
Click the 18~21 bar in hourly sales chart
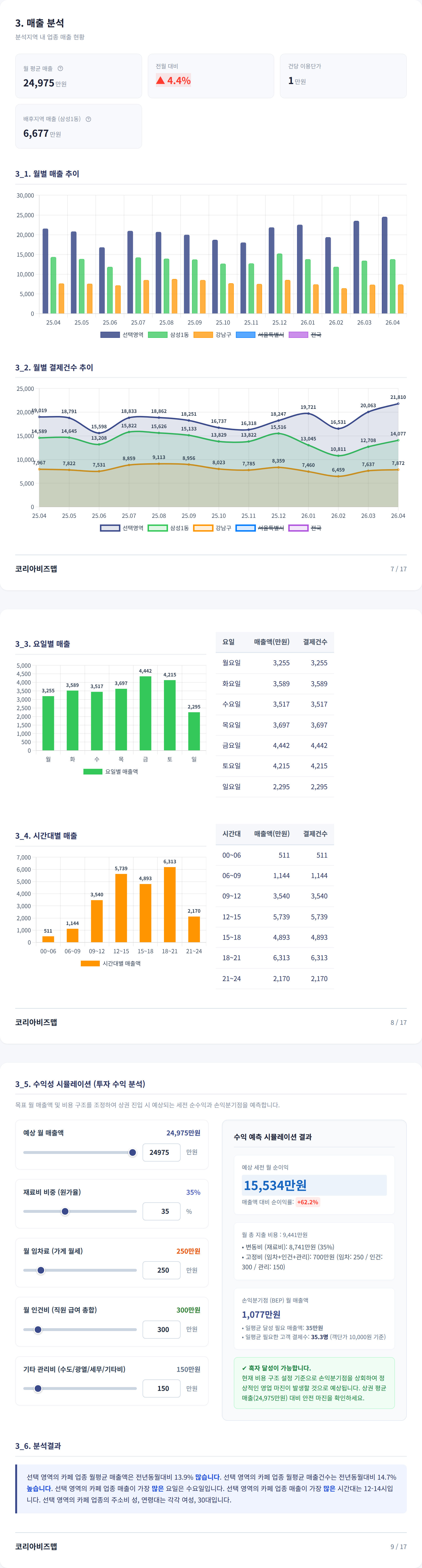point(170,905)
